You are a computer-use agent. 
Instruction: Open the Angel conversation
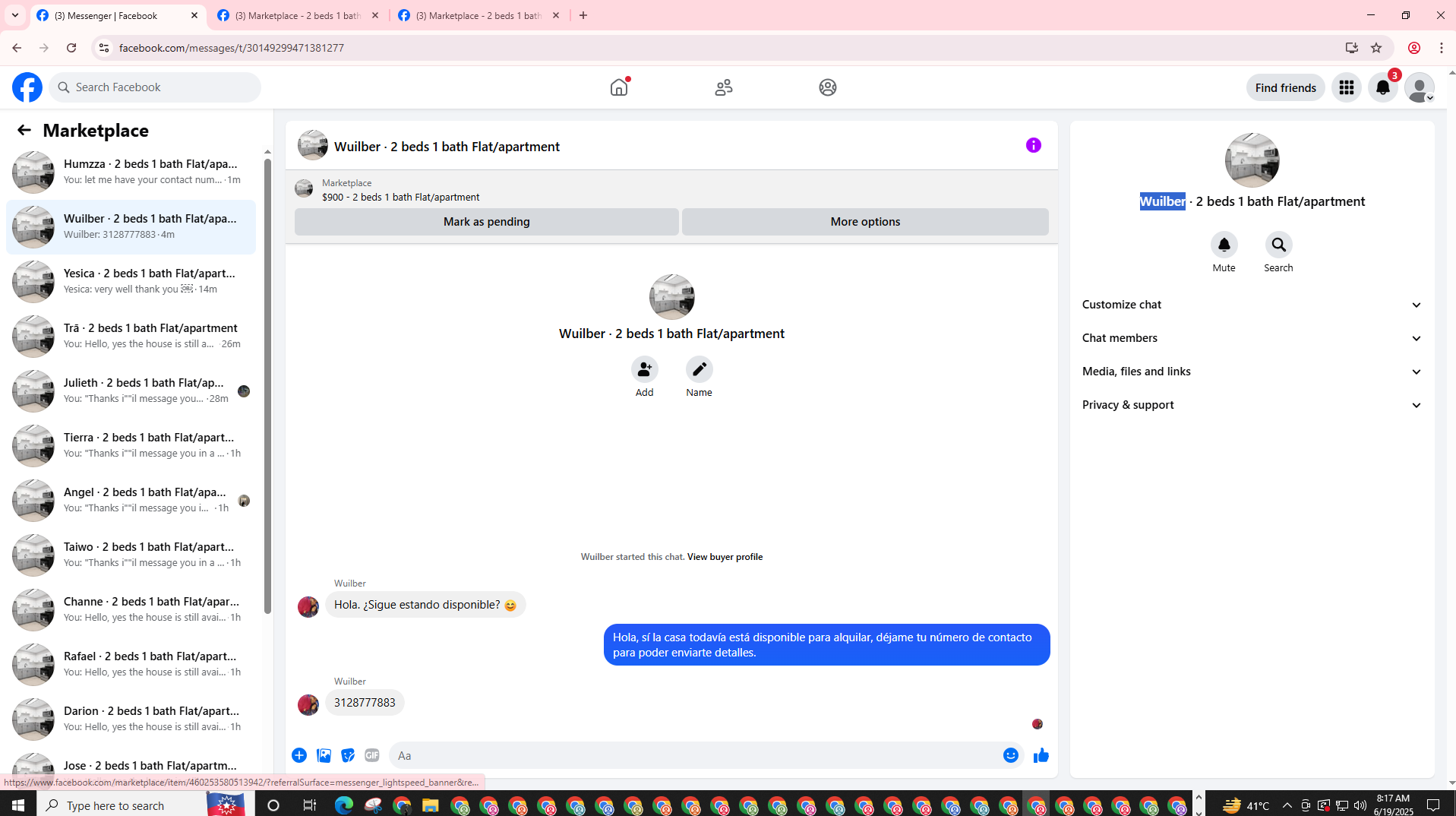[131, 501]
